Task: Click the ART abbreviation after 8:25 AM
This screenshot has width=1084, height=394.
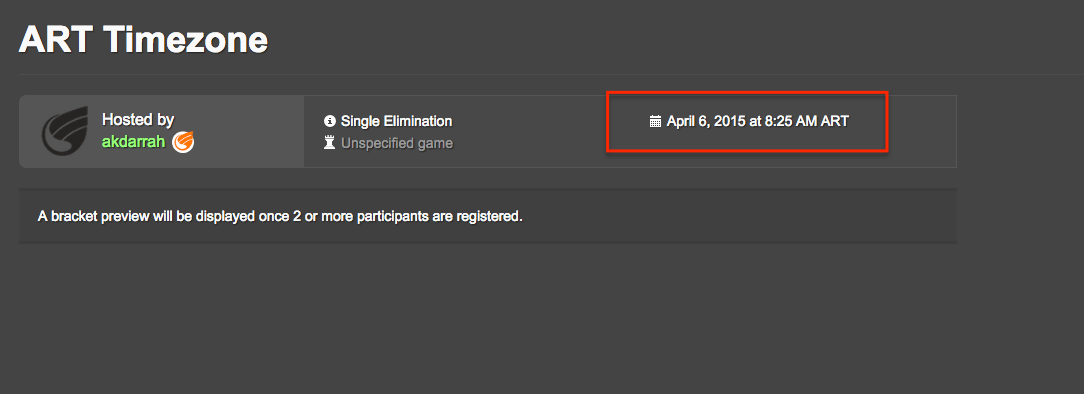Action: point(834,122)
